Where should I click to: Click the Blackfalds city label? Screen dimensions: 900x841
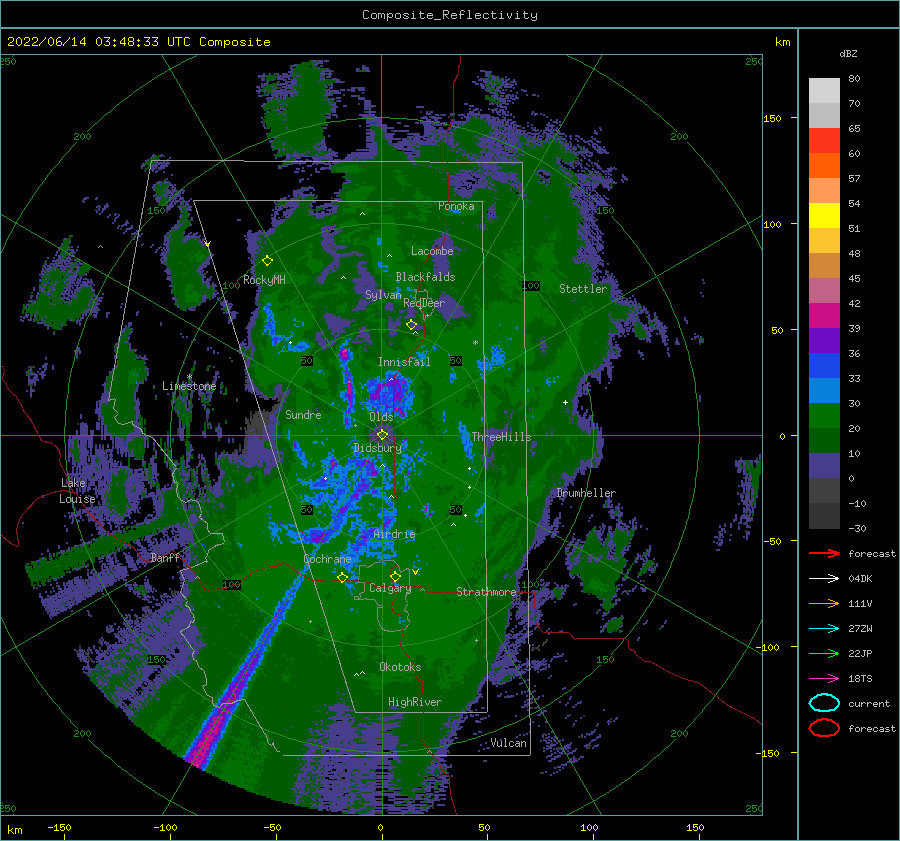425,277
